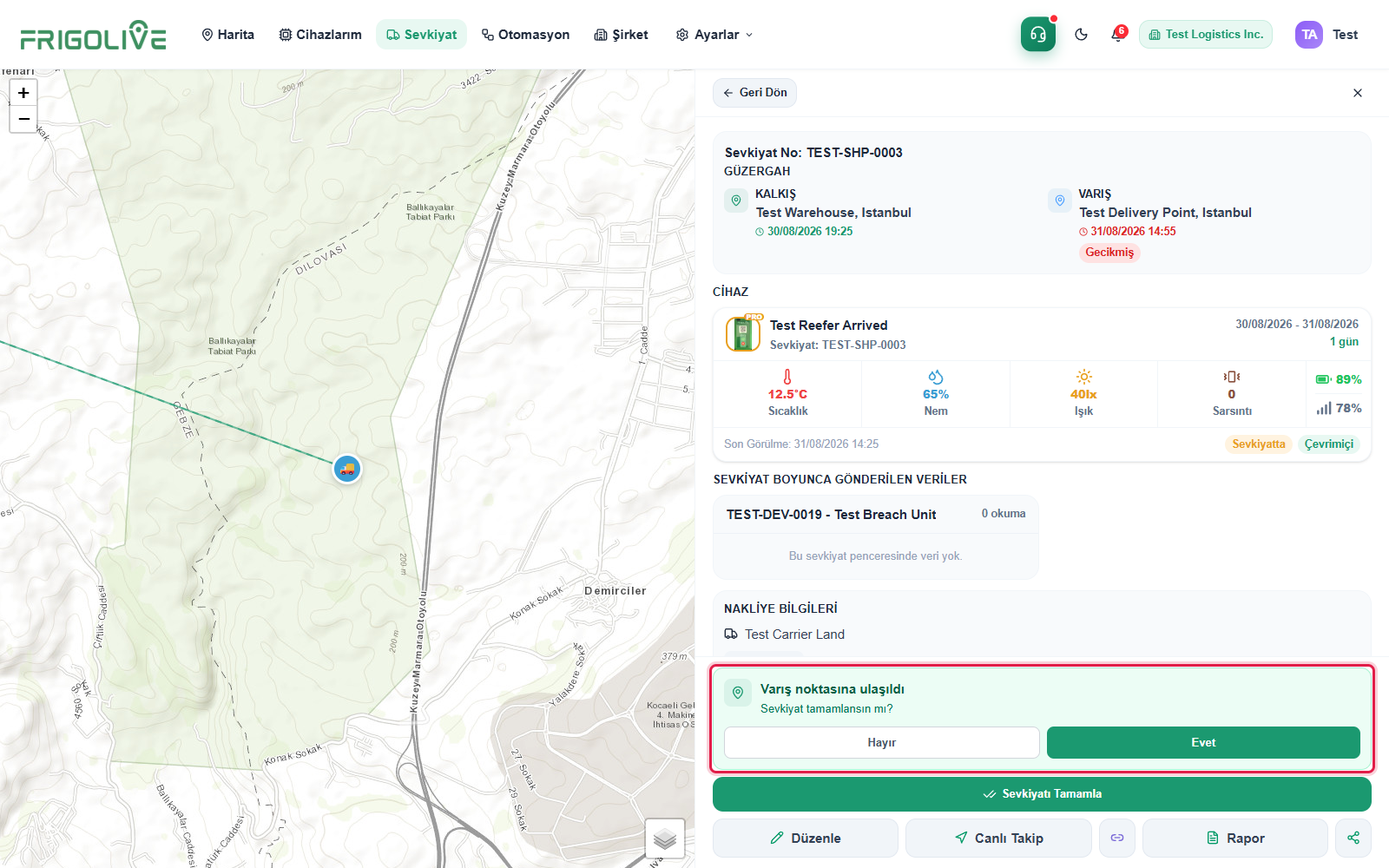Click the Frigolive logo
The height and width of the screenshot is (868, 1389).
(x=93, y=36)
